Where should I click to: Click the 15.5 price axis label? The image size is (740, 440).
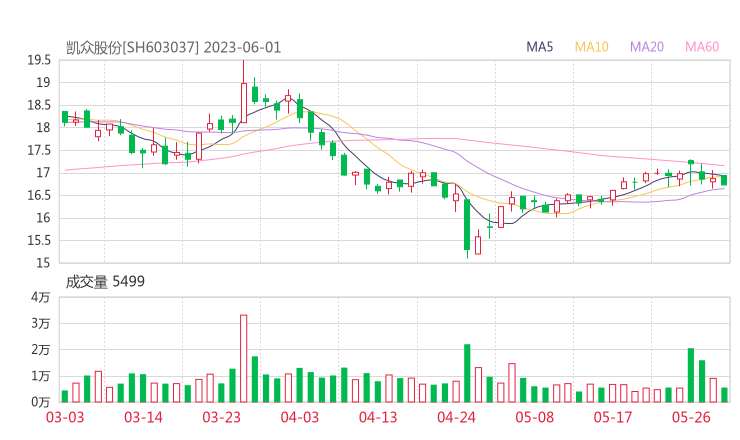pyautogui.click(x=39, y=241)
